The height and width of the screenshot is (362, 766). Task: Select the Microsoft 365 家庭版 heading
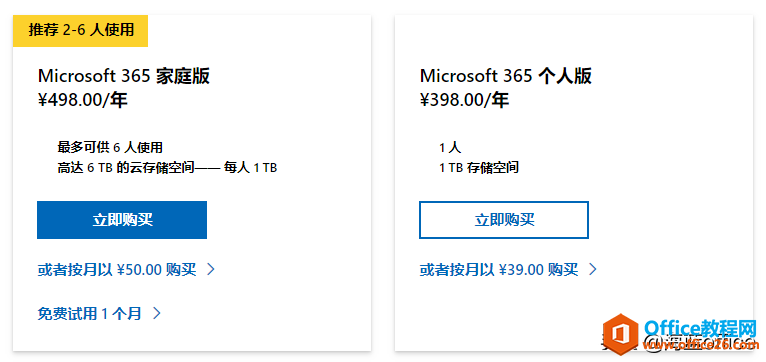(124, 76)
